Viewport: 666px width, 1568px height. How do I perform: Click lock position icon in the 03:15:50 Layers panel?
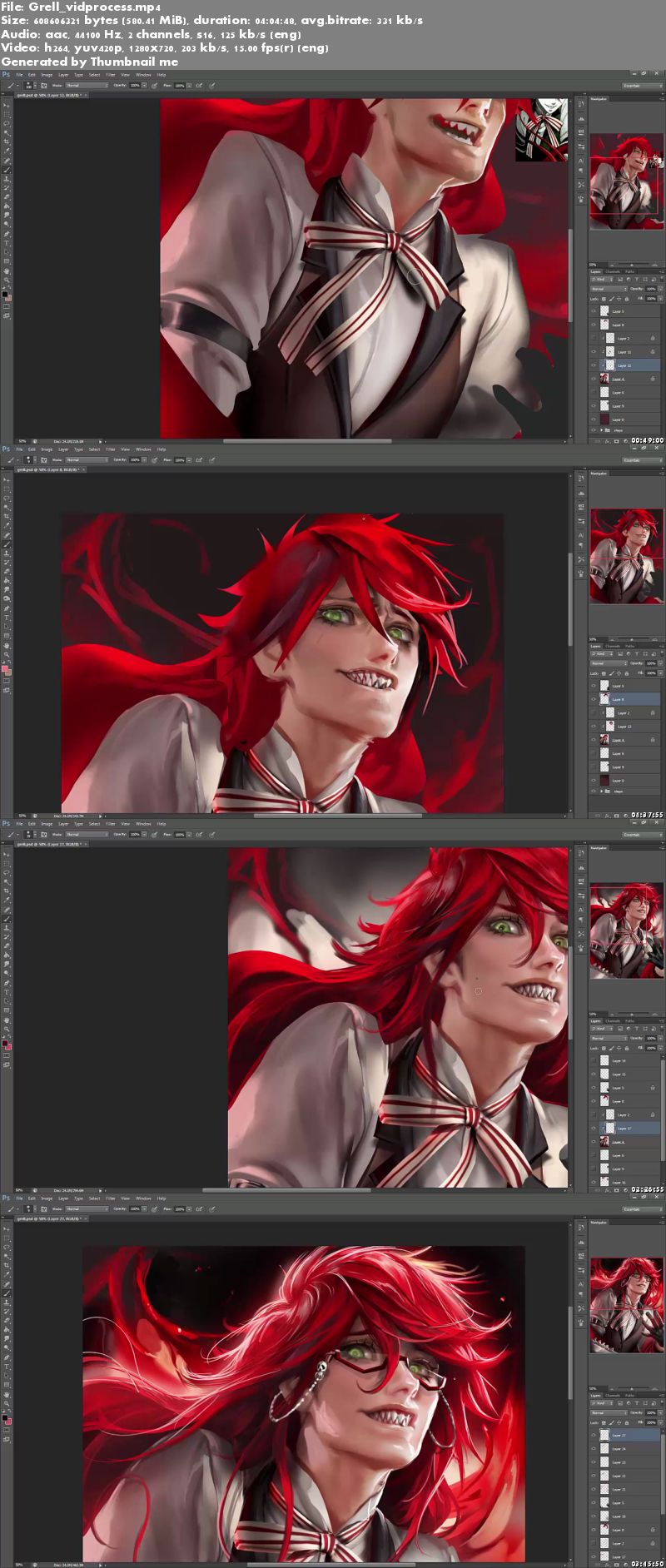coord(619,1422)
